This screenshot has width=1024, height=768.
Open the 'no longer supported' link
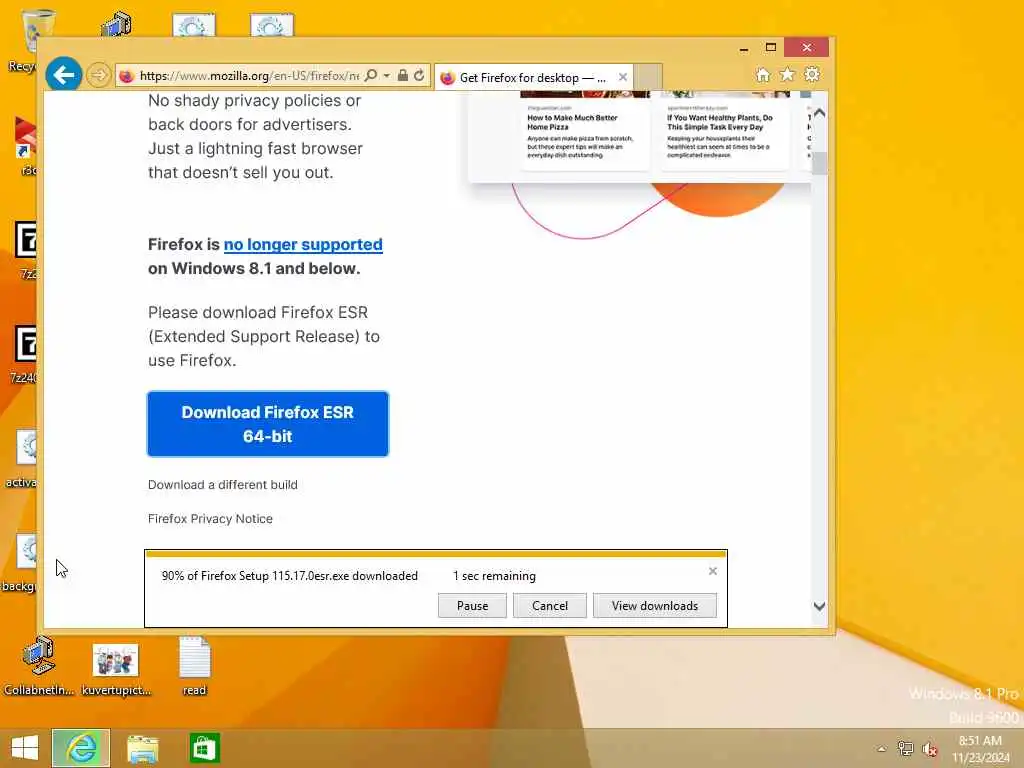click(303, 244)
